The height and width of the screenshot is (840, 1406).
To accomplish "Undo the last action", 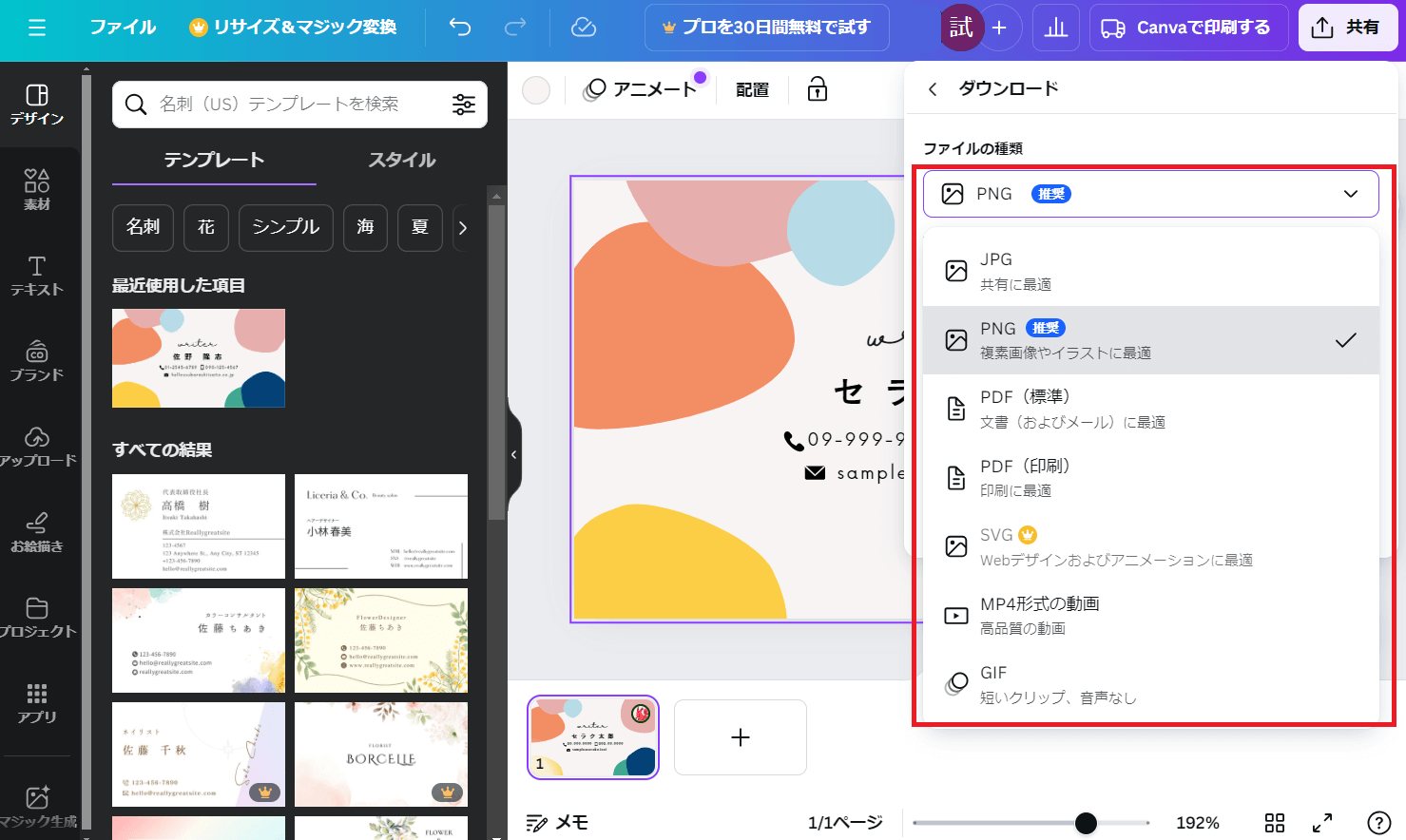I will tap(460, 28).
